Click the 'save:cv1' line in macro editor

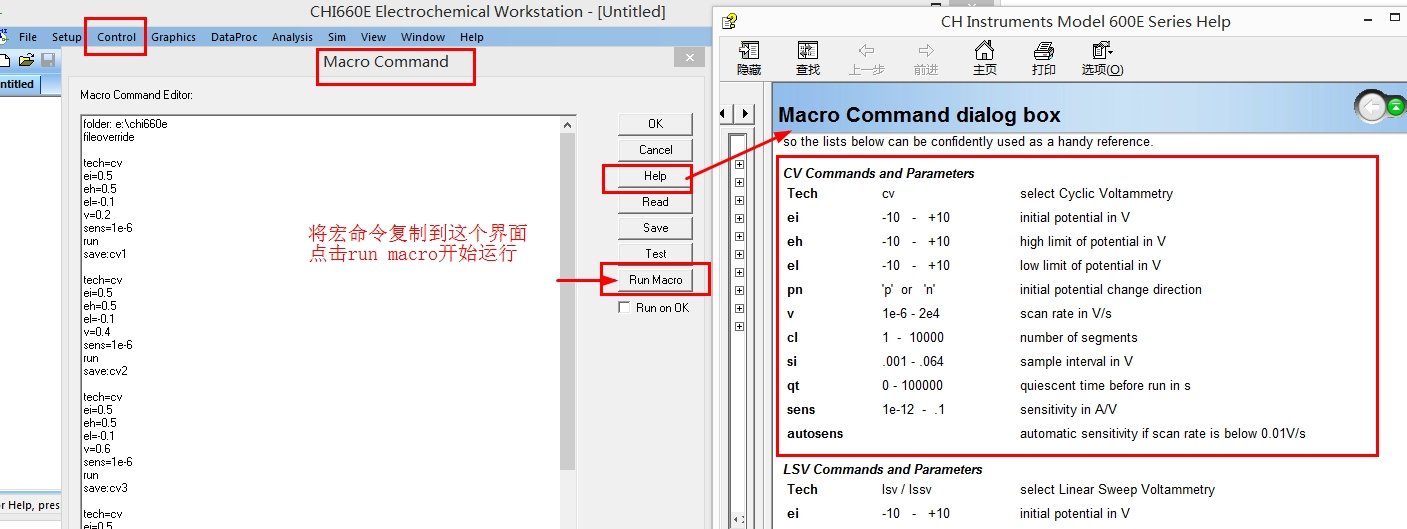[105, 254]
